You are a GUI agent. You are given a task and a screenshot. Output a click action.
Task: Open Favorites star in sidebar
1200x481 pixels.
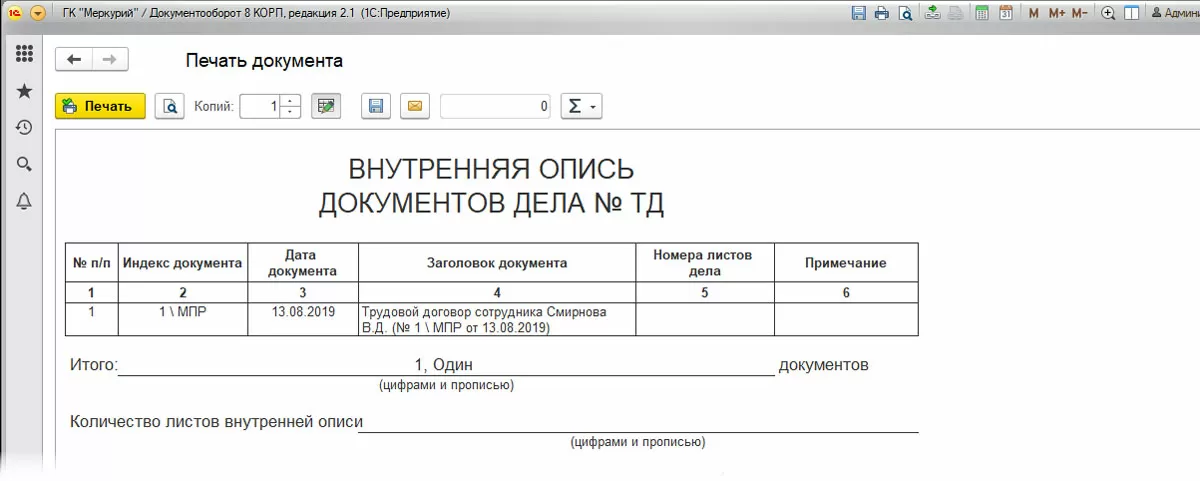(x=24, y=91)
